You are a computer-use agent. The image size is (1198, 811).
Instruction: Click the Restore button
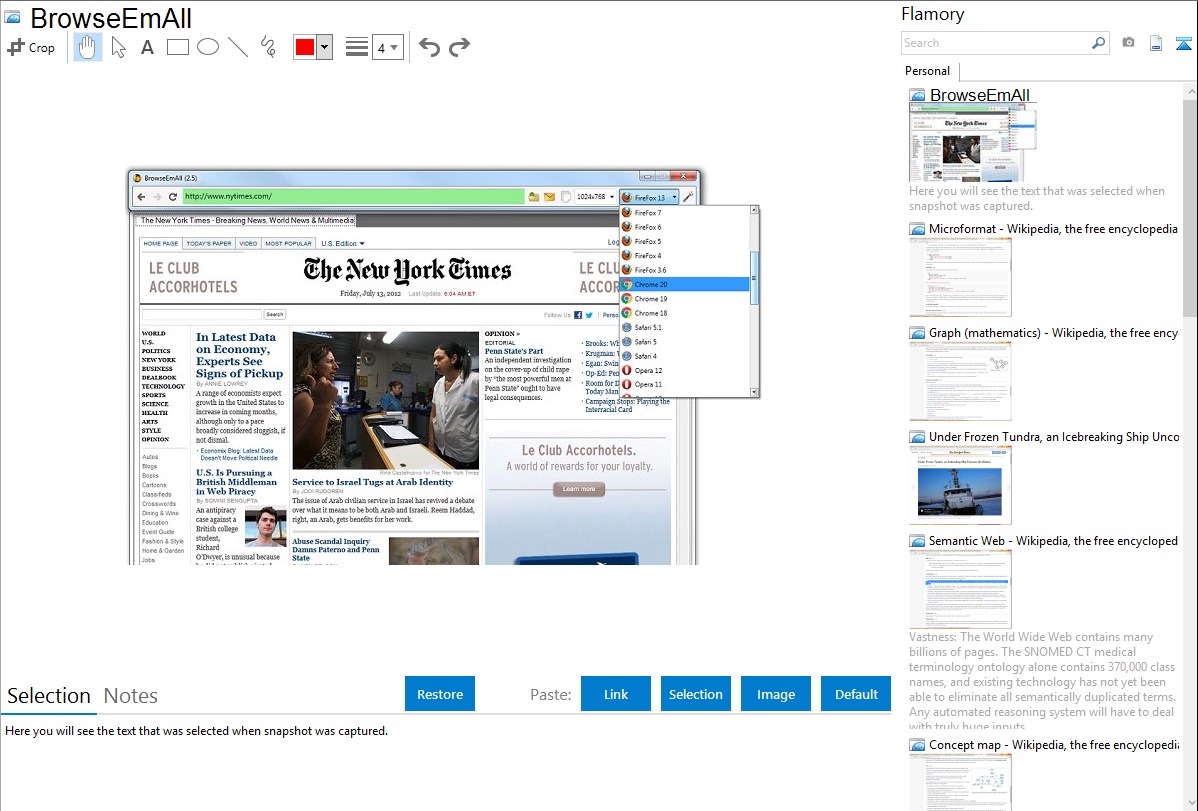[x=440, y=694]
